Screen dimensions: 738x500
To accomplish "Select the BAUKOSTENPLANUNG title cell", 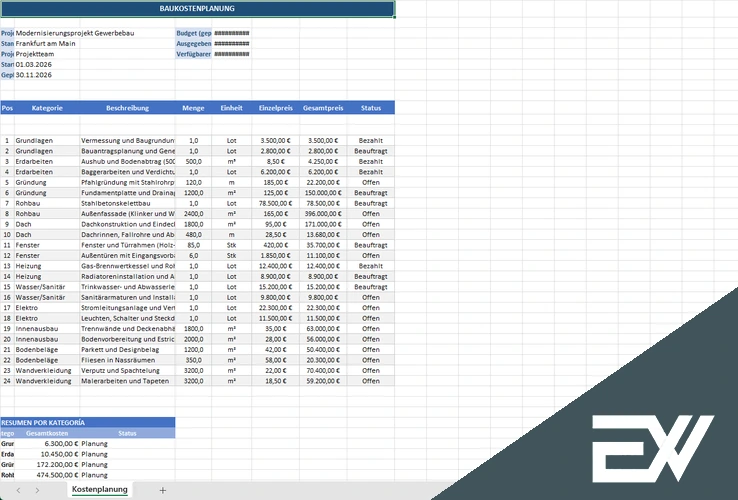I will [197, 8].
